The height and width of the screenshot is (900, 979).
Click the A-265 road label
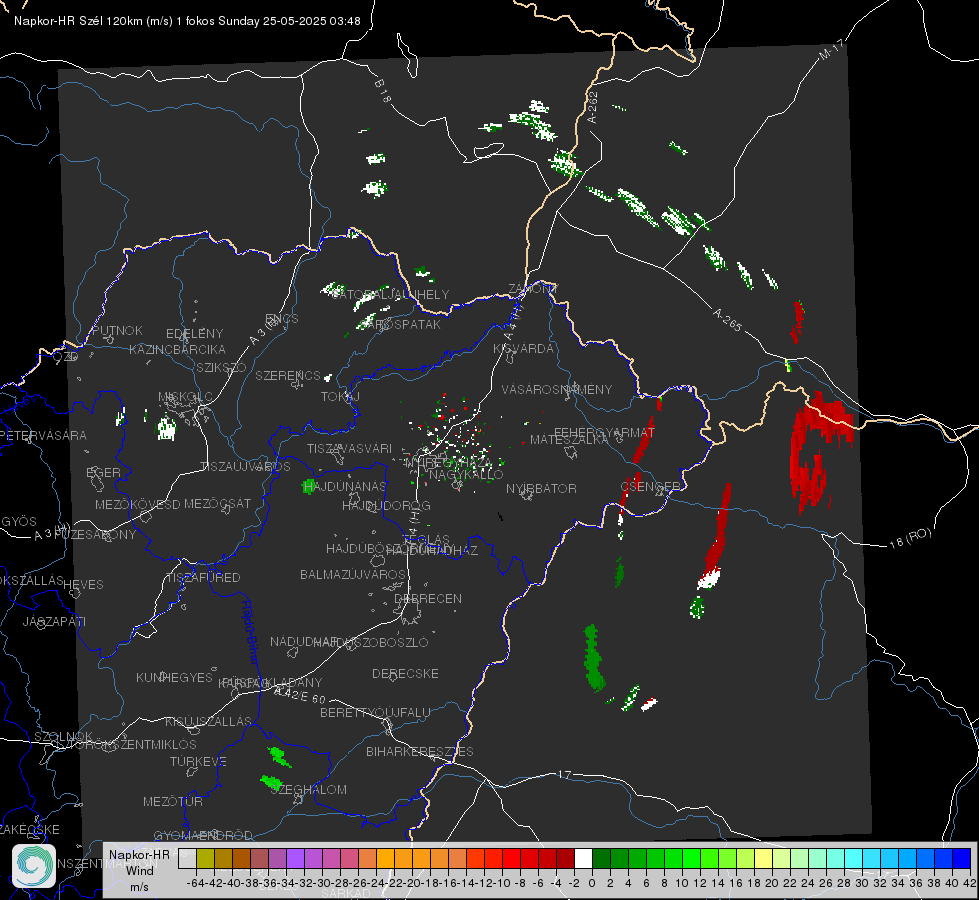(727, 319)
